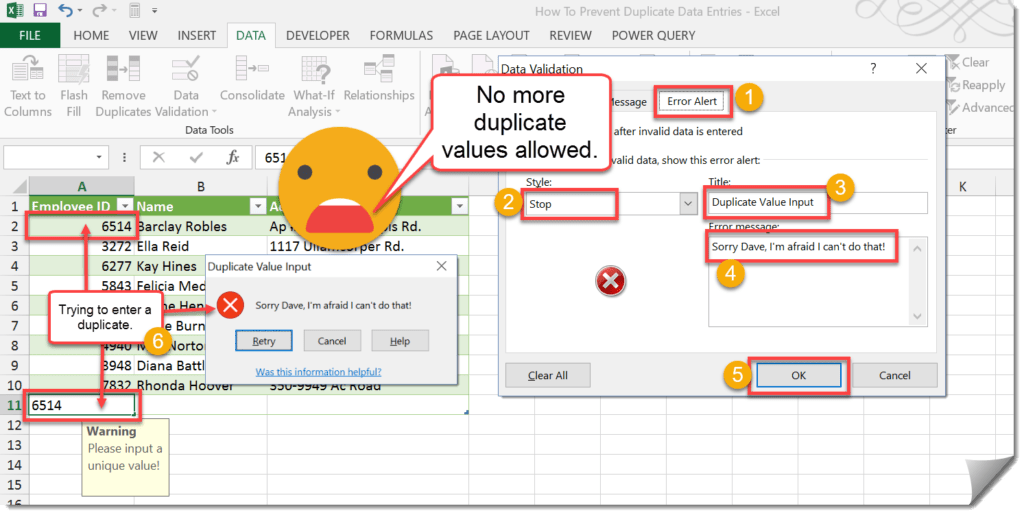Click the formula bar Cancel X icon
The width and height of the screenshot is (1024, 515).
point(159,157)
